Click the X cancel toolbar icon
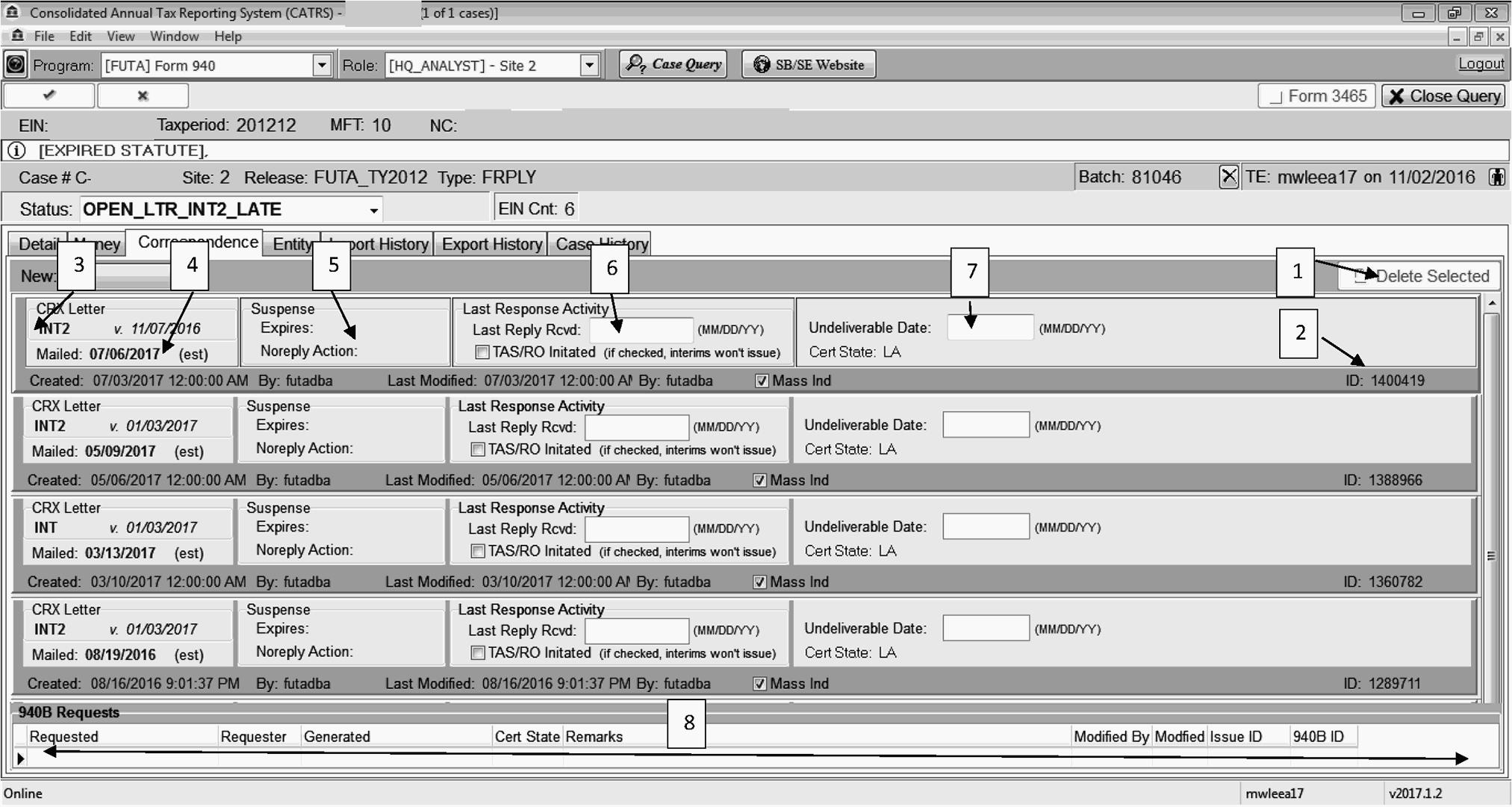This screenshot has height=807, width=1512. click(143, 96)
